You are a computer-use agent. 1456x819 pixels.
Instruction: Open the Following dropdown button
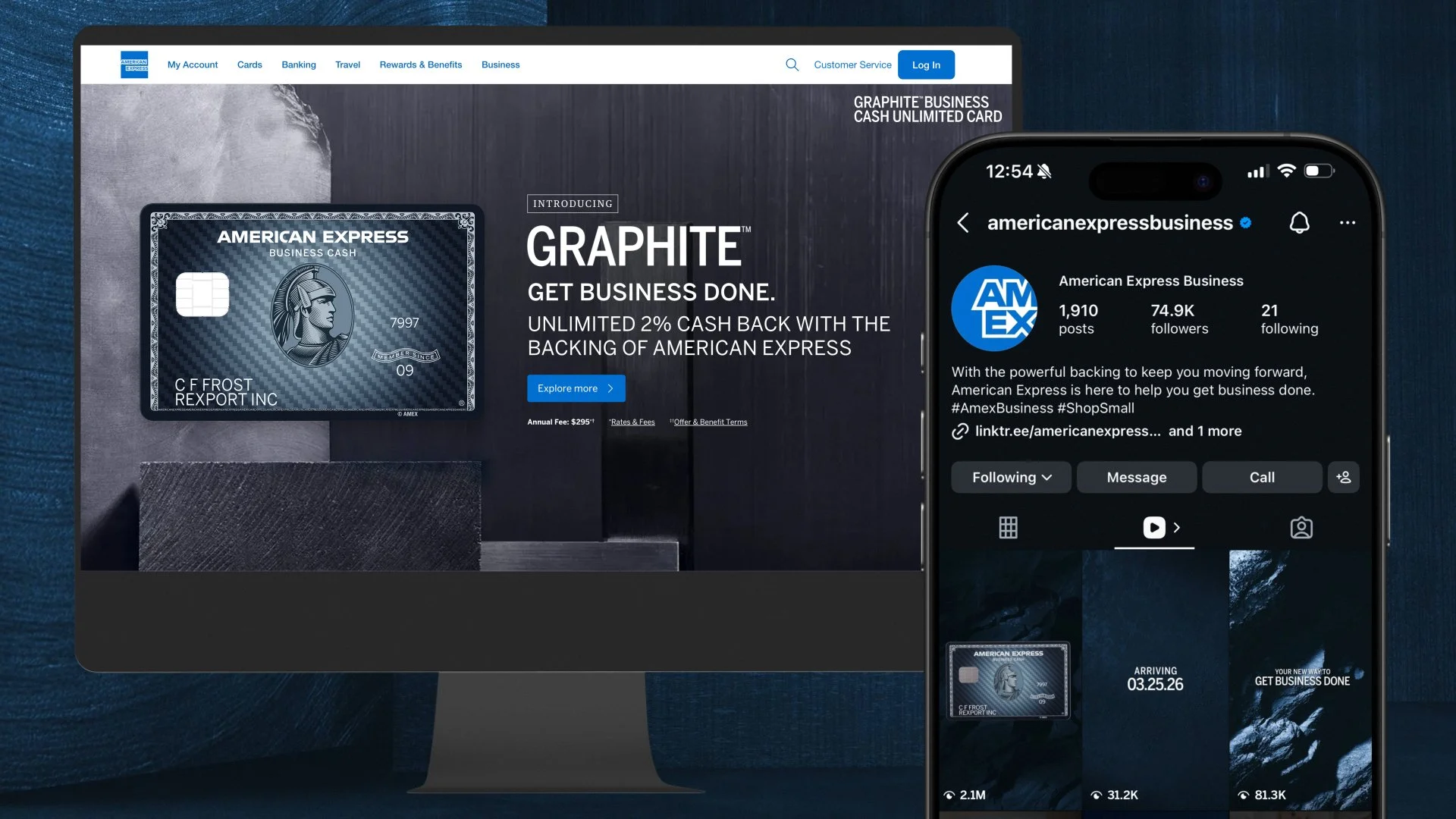click(1011, 477)
